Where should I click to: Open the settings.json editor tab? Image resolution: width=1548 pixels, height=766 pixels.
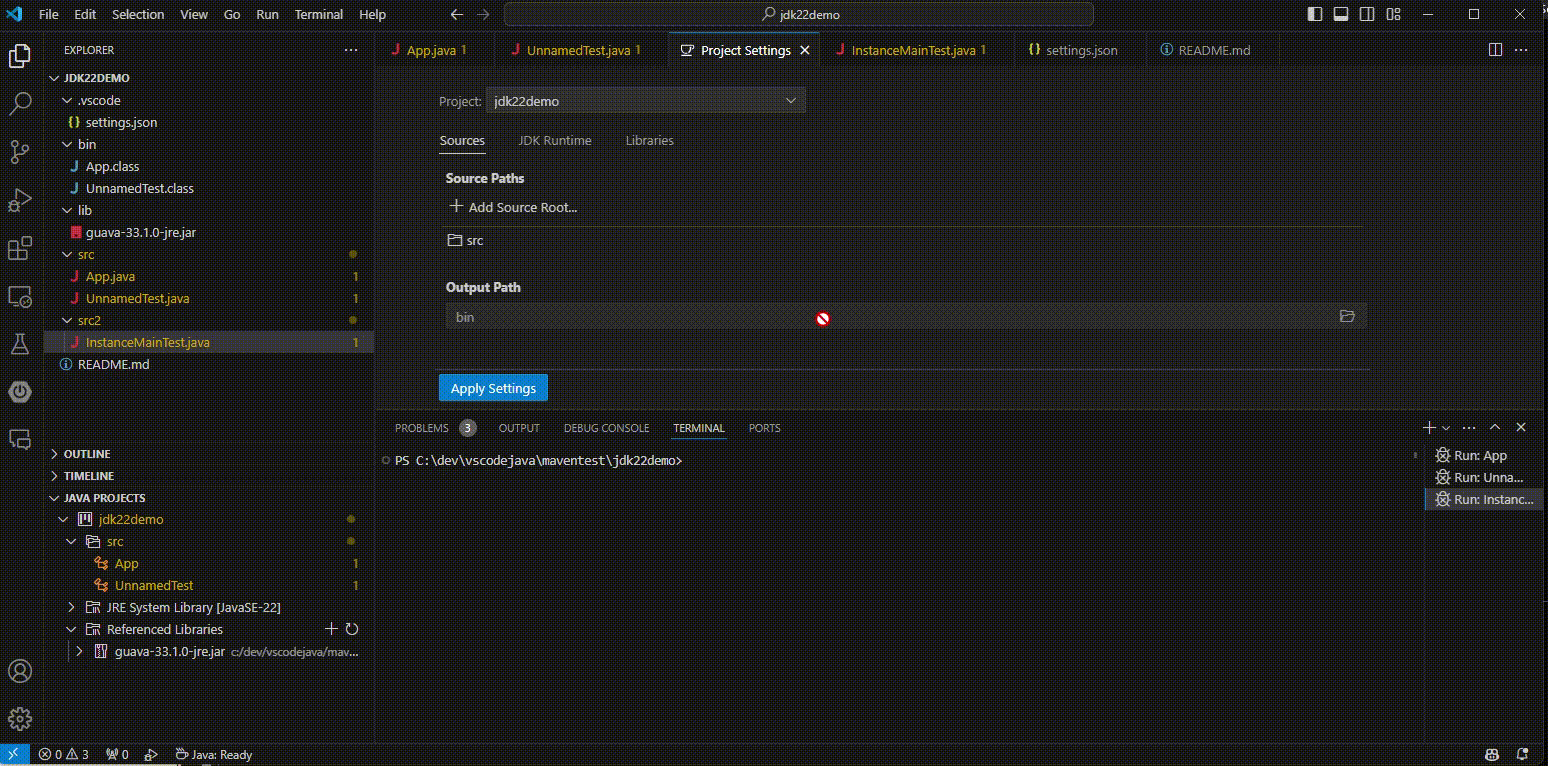pos(1081,50)
